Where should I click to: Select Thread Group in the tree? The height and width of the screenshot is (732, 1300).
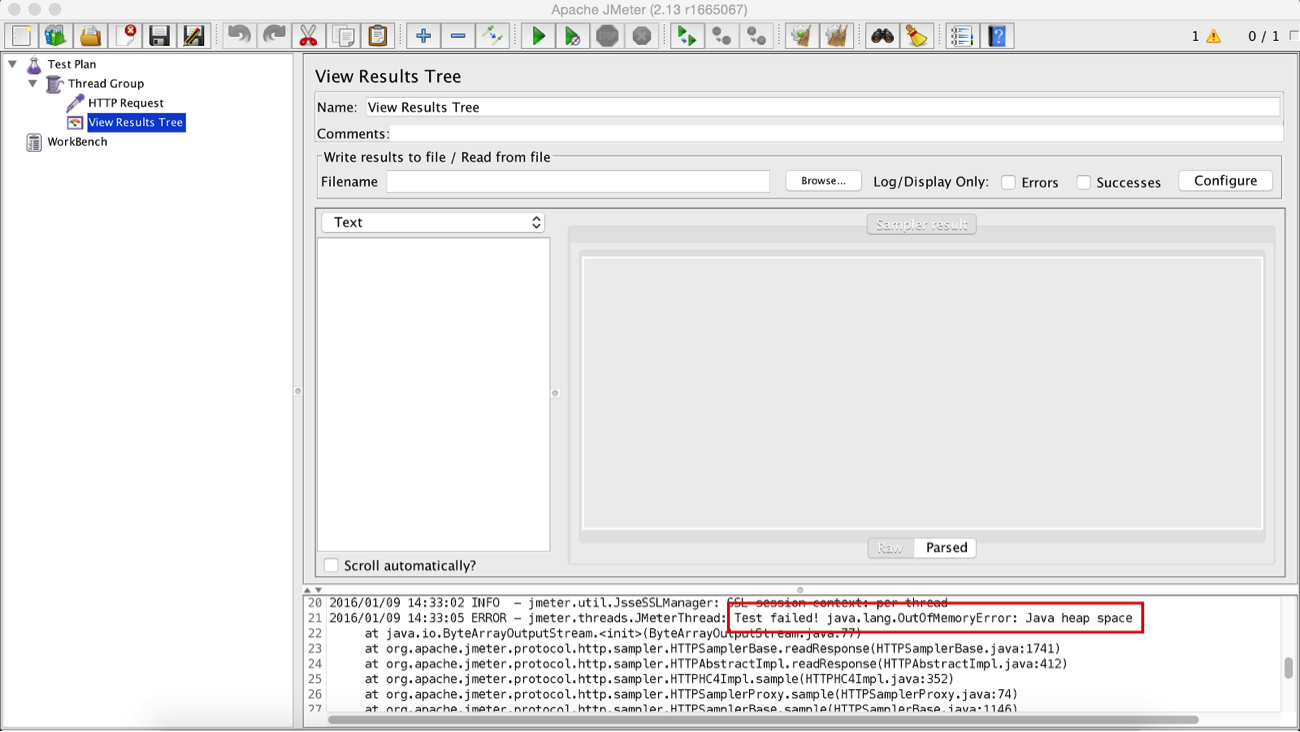coord(106,84)
